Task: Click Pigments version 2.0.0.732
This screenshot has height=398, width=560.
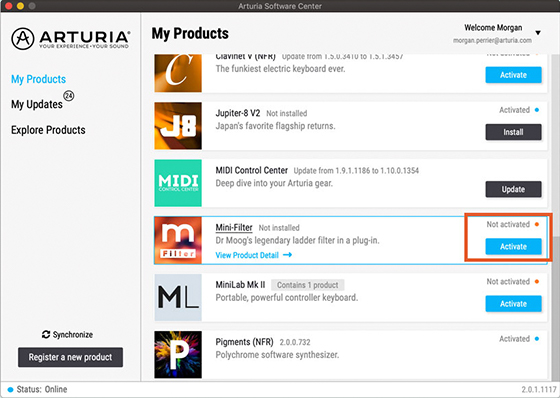Action: [x=295, y=342]
